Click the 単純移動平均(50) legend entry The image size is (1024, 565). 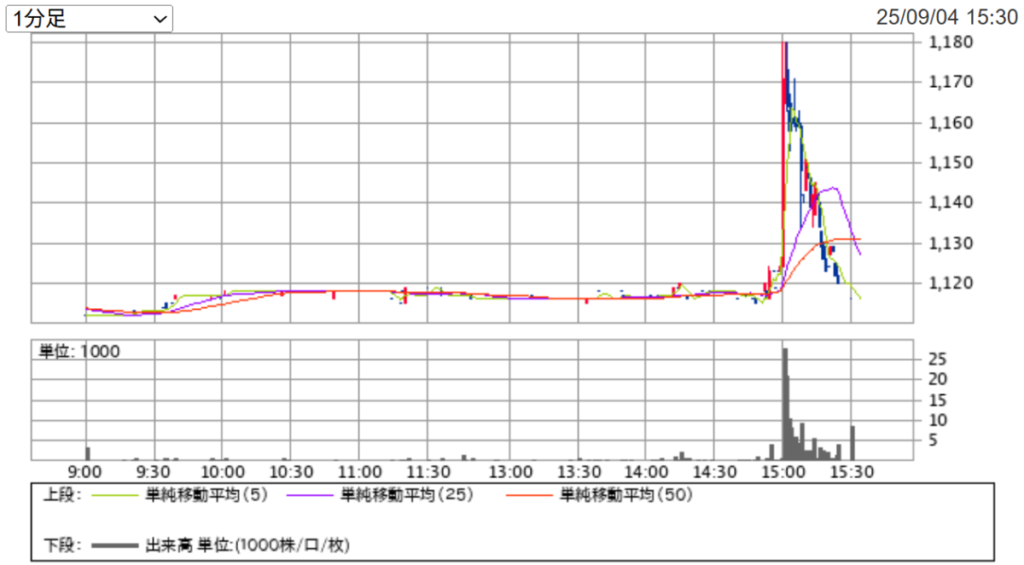(x=626, y=495)
